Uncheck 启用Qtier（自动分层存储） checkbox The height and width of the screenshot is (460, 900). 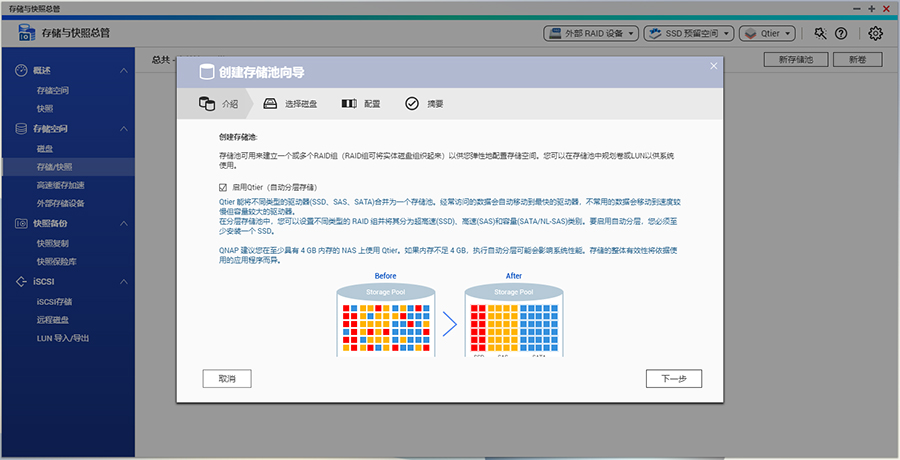[223, 187]
